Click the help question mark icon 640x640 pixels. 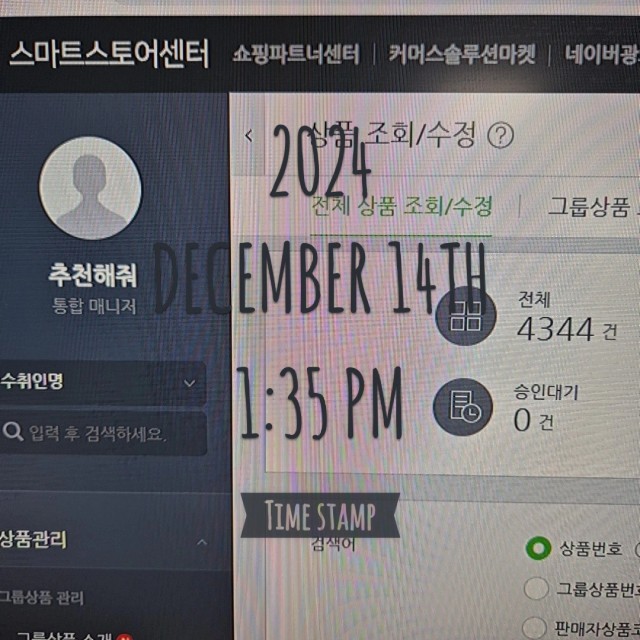500,136
